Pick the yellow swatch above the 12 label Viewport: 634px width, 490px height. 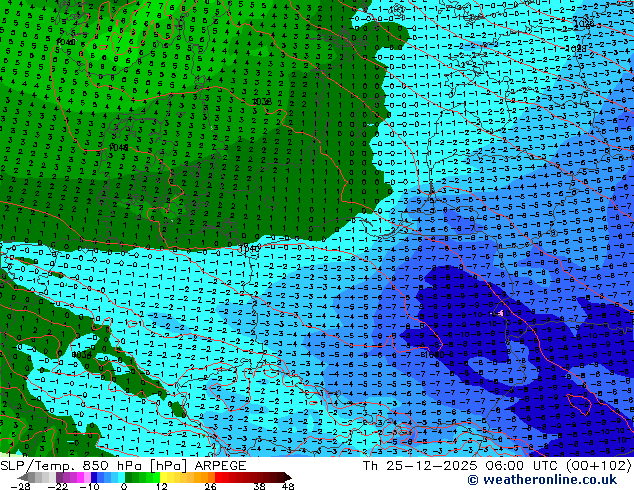(x=163, y=477)
